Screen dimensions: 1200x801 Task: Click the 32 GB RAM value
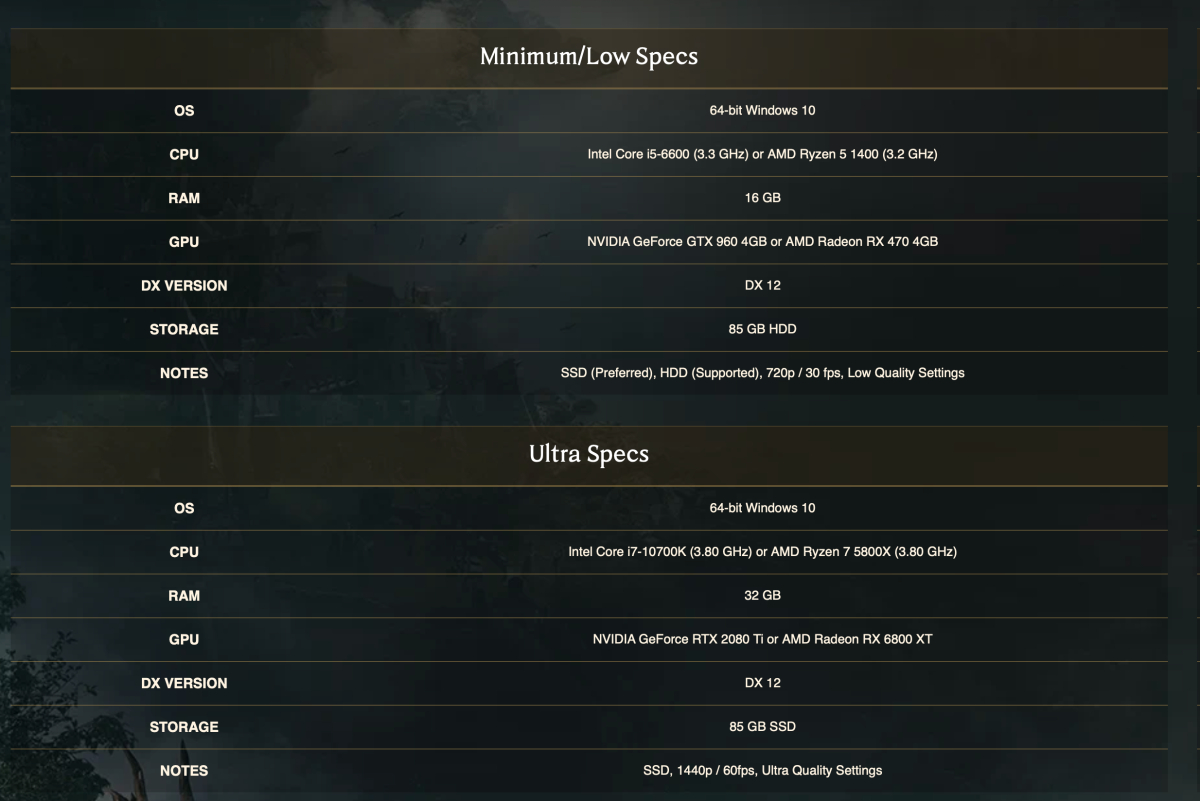coord(762,596)
